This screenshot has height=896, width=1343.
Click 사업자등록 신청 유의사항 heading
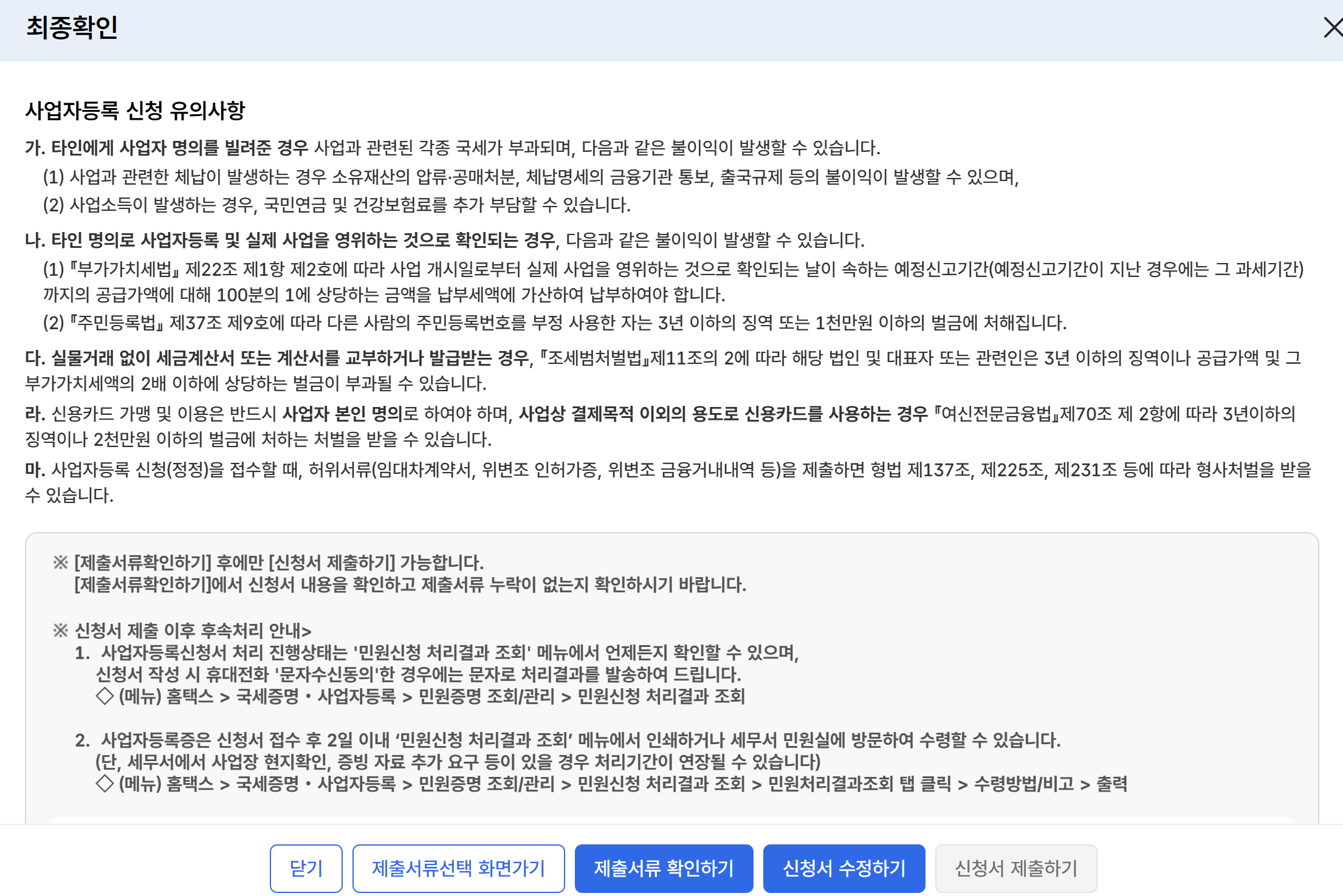coord(135,111)
